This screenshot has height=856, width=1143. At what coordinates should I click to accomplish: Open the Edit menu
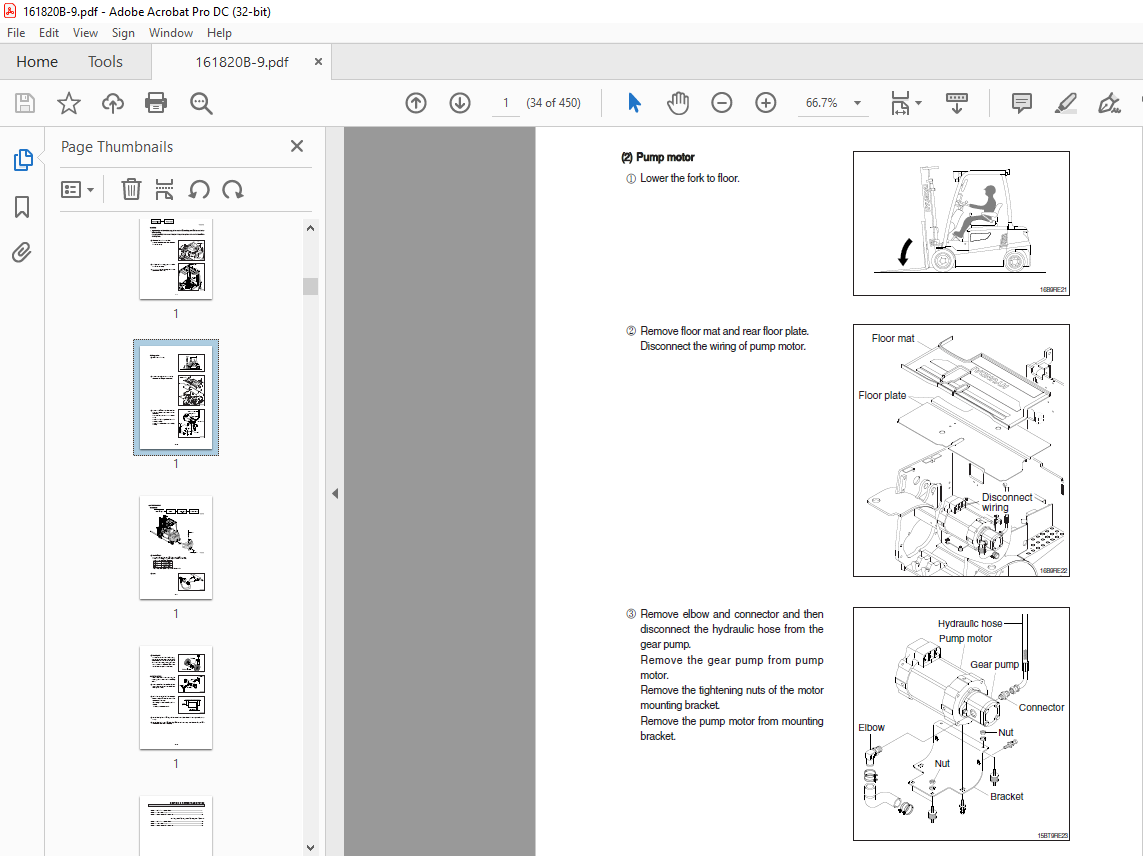[x=49, y=33]
